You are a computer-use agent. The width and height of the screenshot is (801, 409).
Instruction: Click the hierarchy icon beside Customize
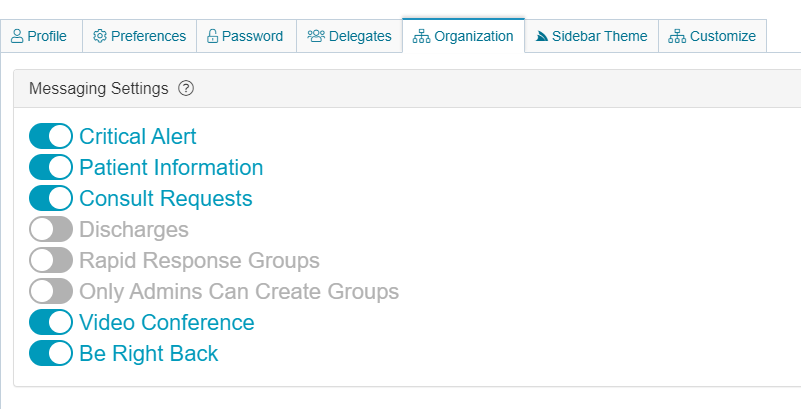(677, 36)
